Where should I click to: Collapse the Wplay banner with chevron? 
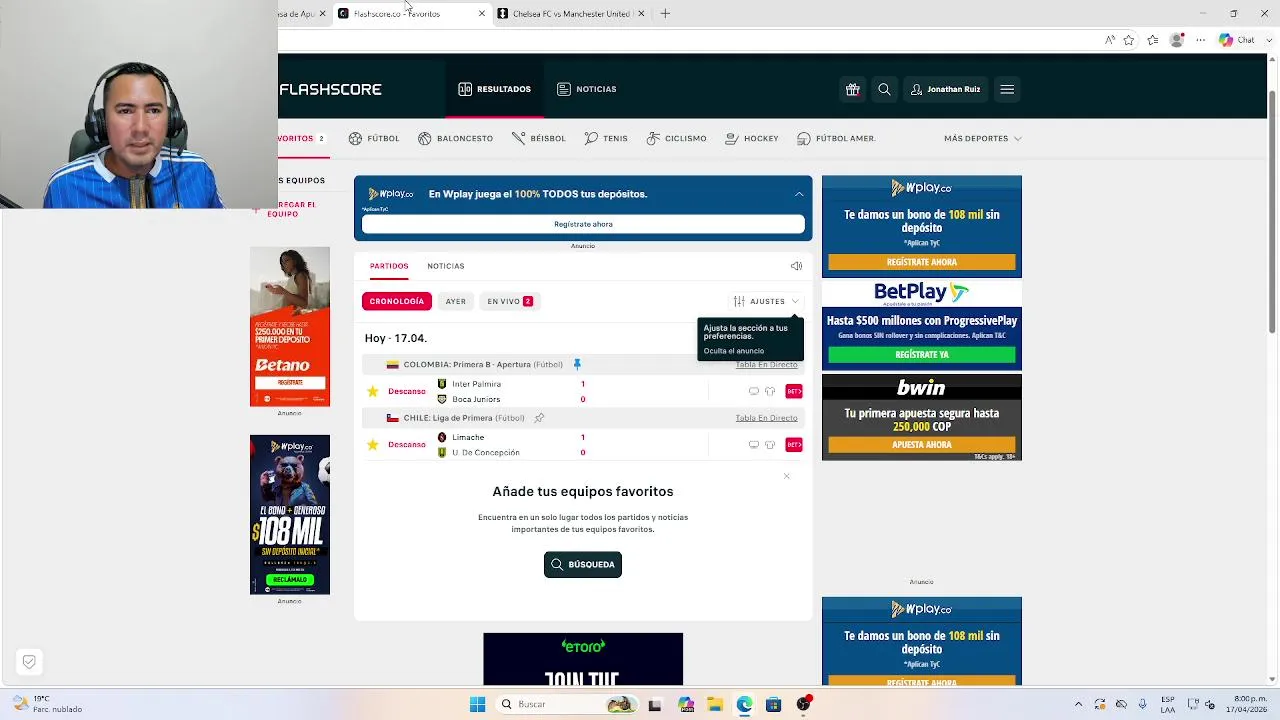[799, 194]
